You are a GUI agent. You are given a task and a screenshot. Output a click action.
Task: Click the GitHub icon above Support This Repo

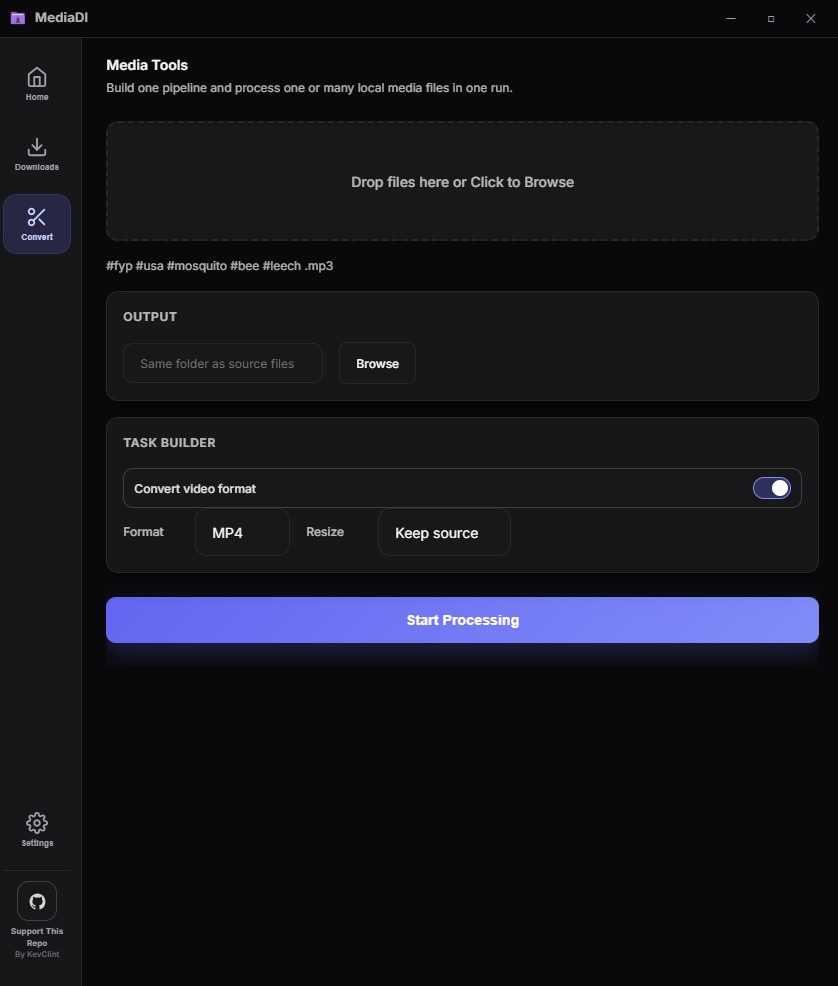[37, 901]
